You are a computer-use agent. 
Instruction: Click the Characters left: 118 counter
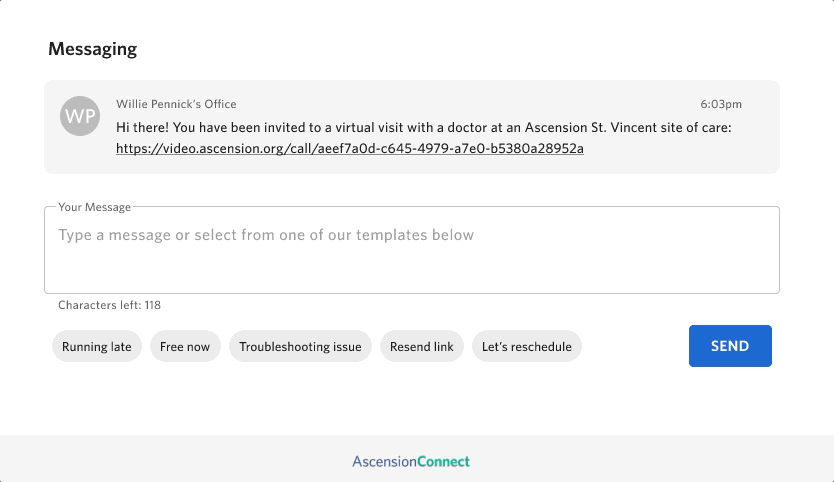110,305
